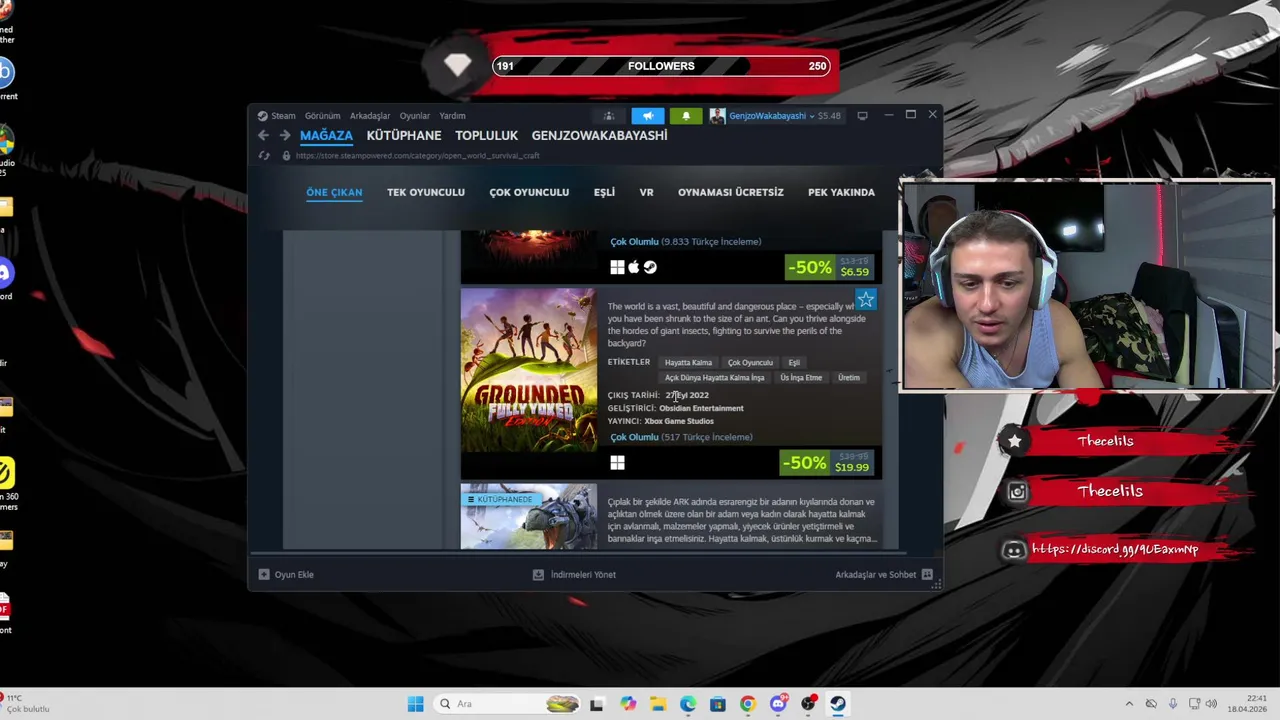Viewport: 1280px width, 720px height.
Task: Open Microsoft Store from the taskbar
Action: tap(718, 704)
